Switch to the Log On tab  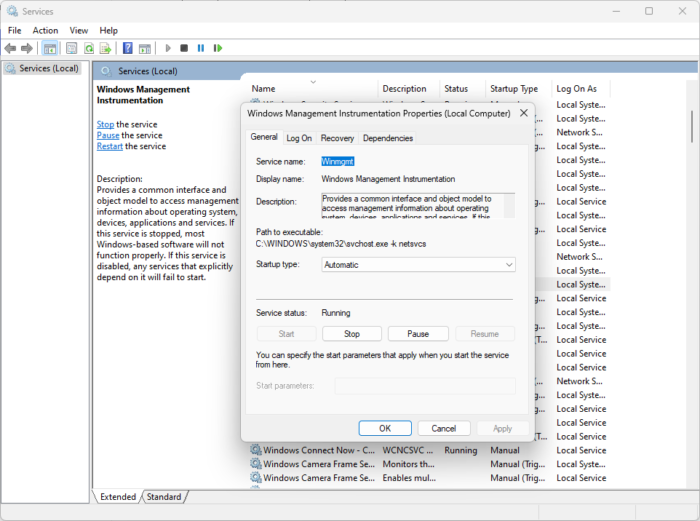click(299, 138)
